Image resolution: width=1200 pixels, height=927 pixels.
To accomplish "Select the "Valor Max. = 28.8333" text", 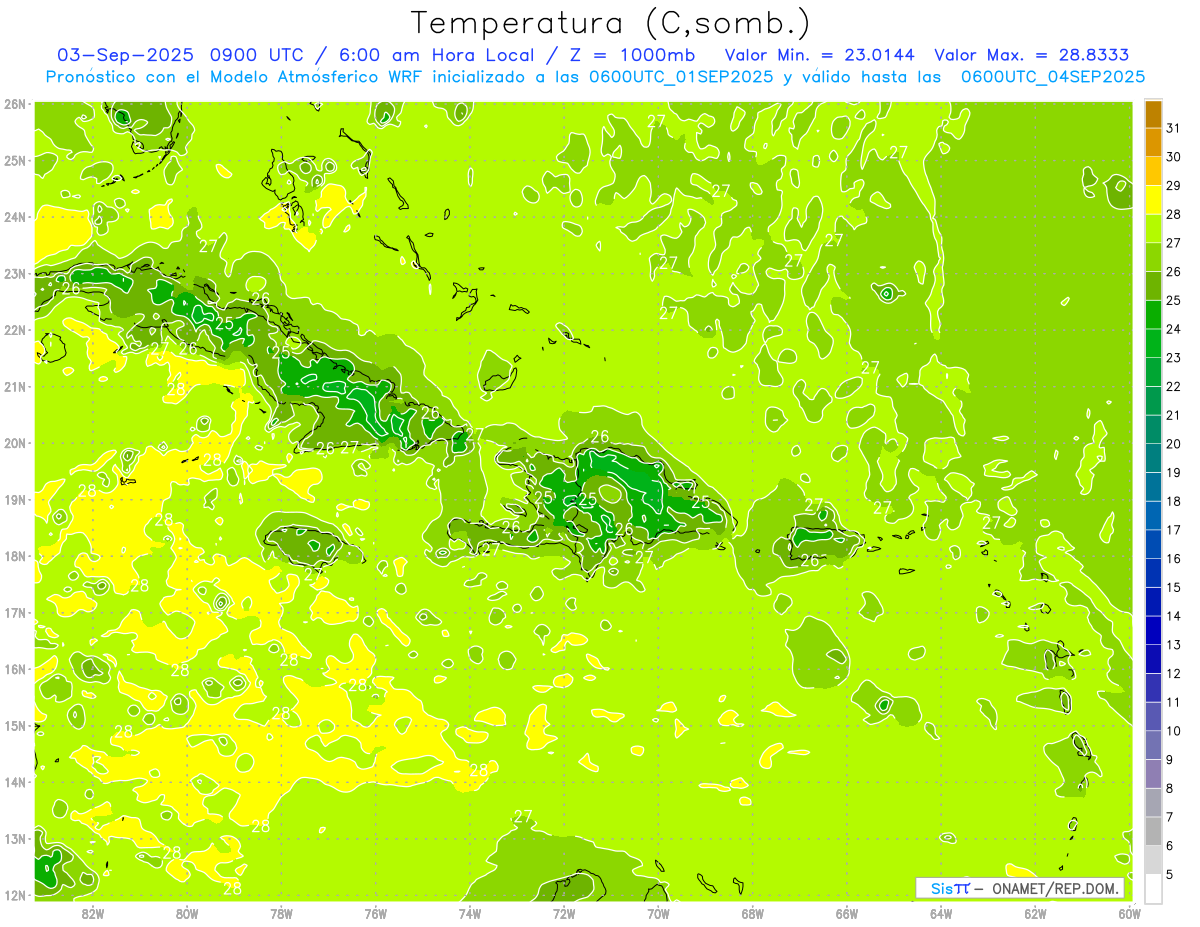I will click(x=1032, y=55).
